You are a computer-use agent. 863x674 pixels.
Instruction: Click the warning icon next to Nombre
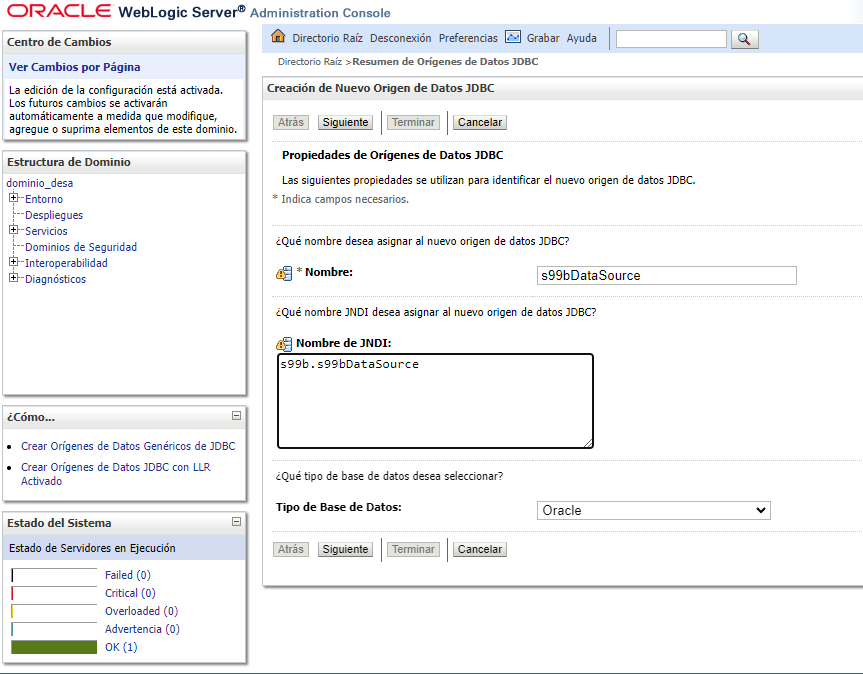click(284, 273)
